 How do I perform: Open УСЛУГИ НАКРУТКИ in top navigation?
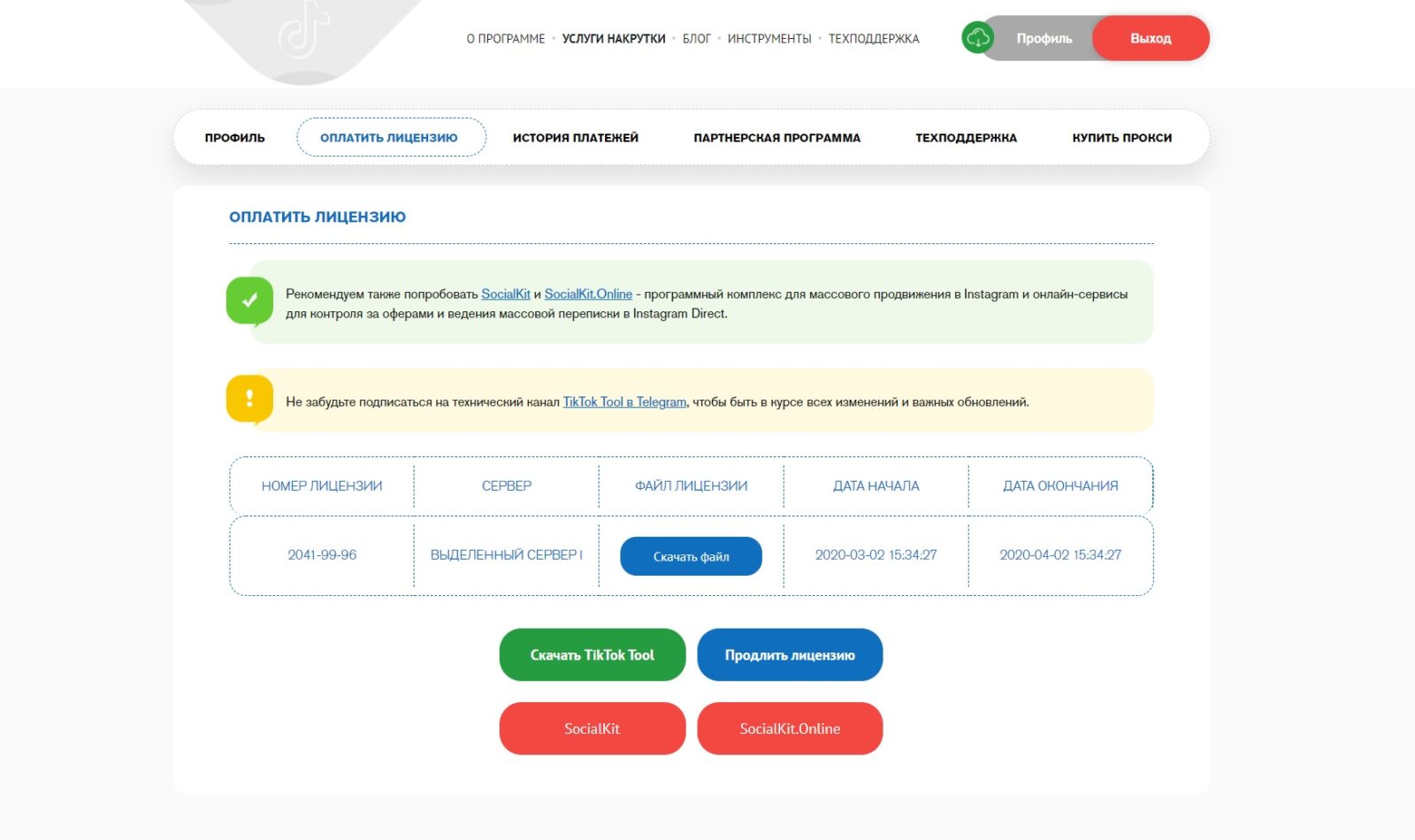(x=614, y=39)
